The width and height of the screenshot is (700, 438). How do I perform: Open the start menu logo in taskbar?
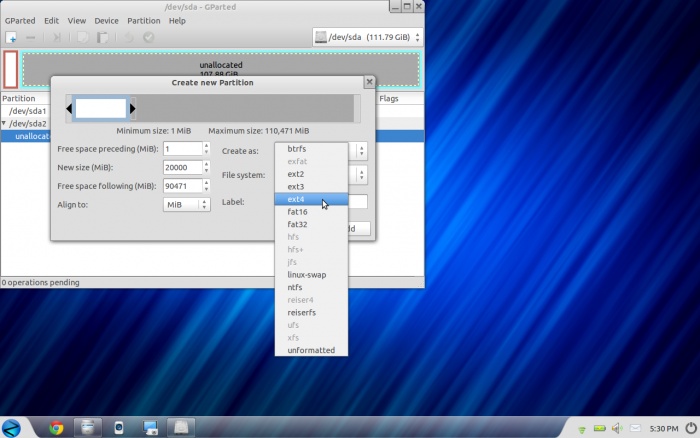(x=12, y=428)
